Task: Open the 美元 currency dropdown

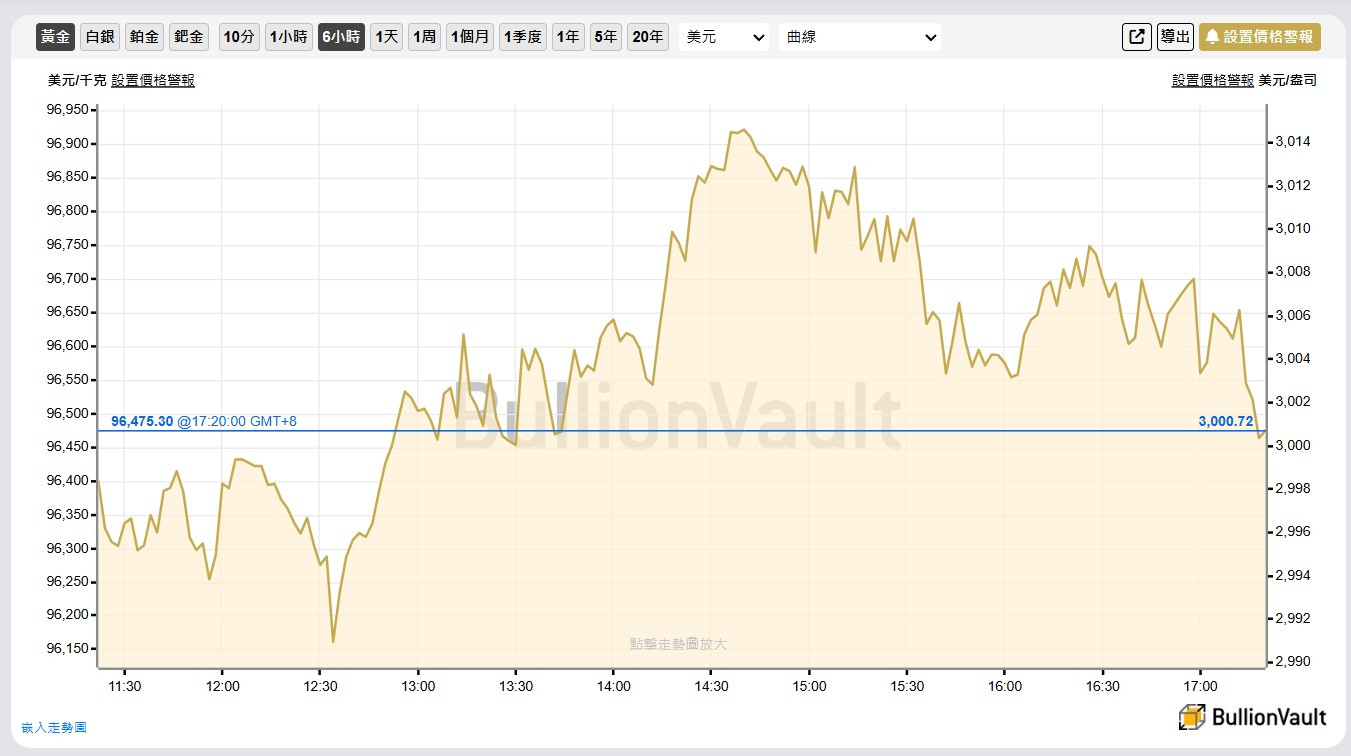Action: (x=724, y=37)
